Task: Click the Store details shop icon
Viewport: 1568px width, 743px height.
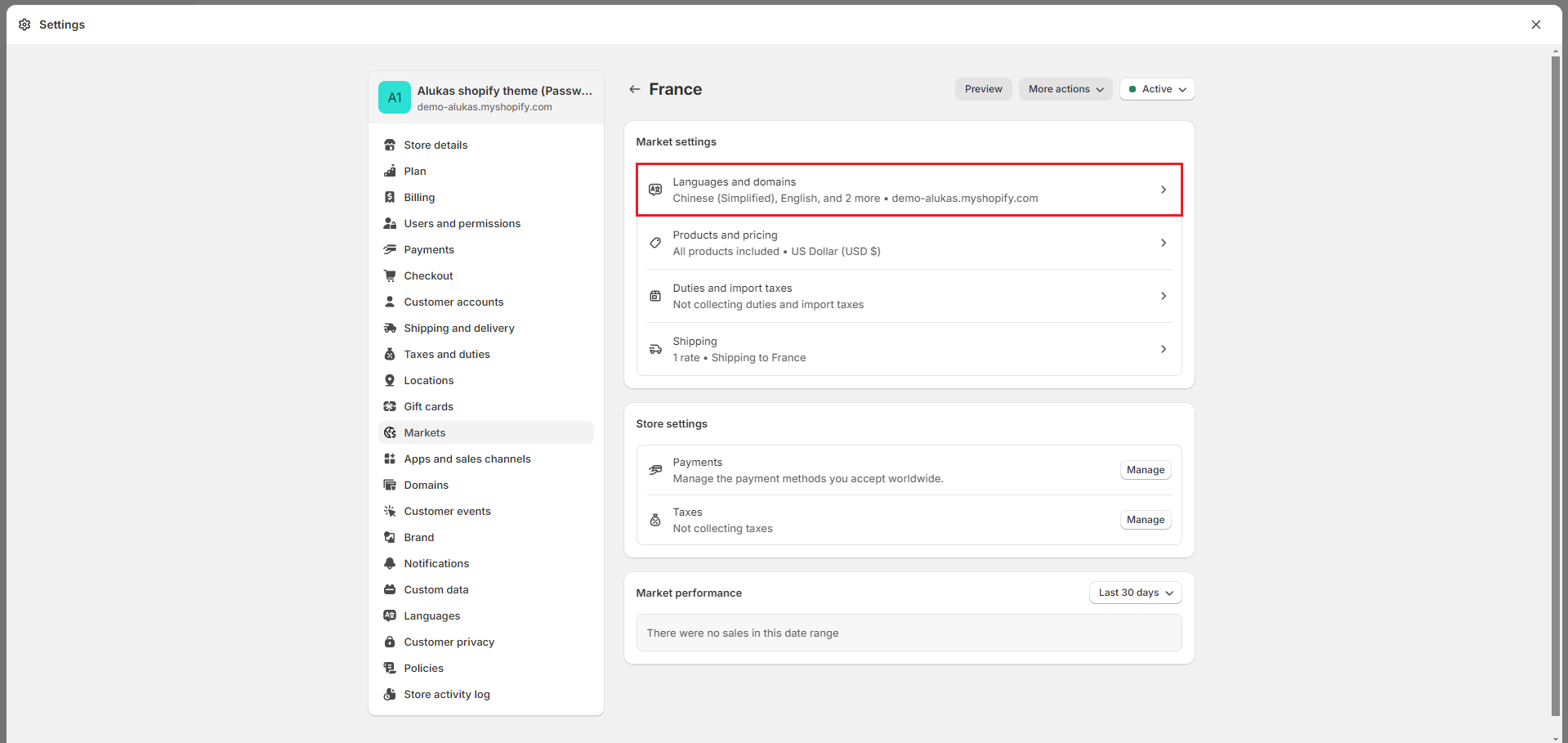Action: [x=390, y=145]
